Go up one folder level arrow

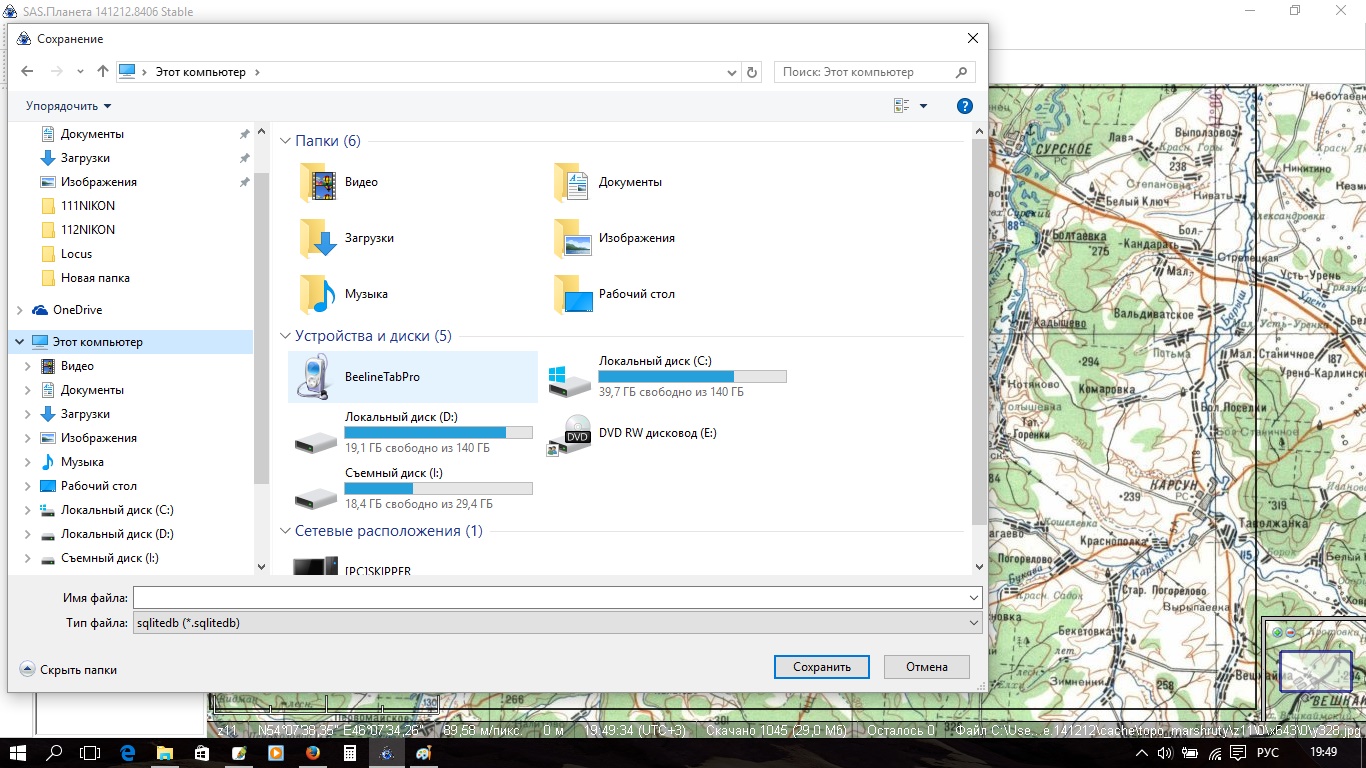click(x=102, y=72)
